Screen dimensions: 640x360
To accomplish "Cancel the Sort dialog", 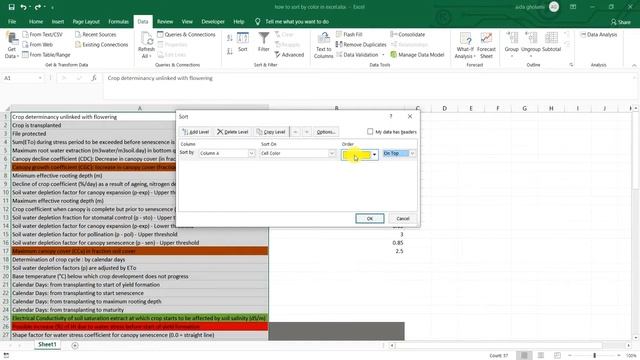I will pyautogui.click(x=403, y=218).
